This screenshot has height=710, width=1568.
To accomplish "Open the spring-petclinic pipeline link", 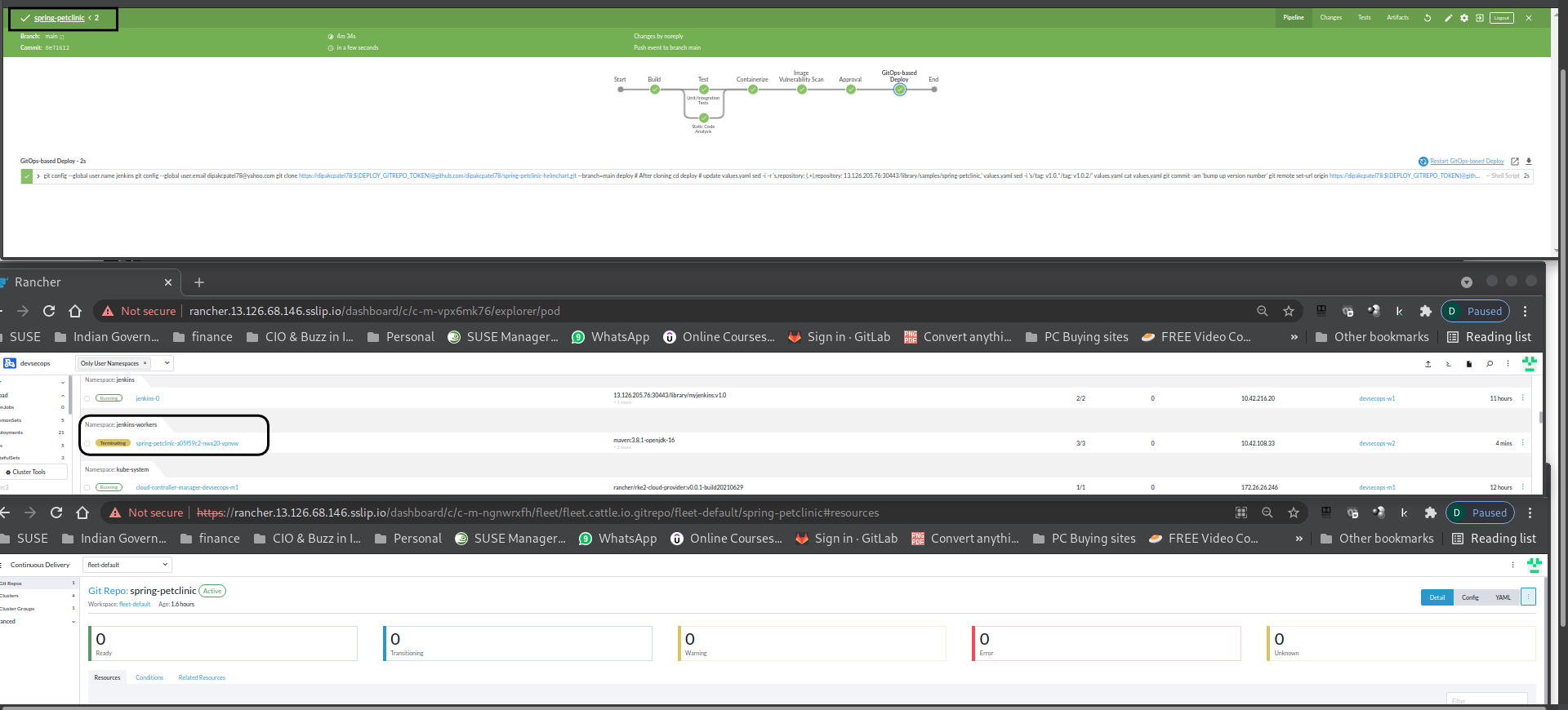I will (59, 18).
